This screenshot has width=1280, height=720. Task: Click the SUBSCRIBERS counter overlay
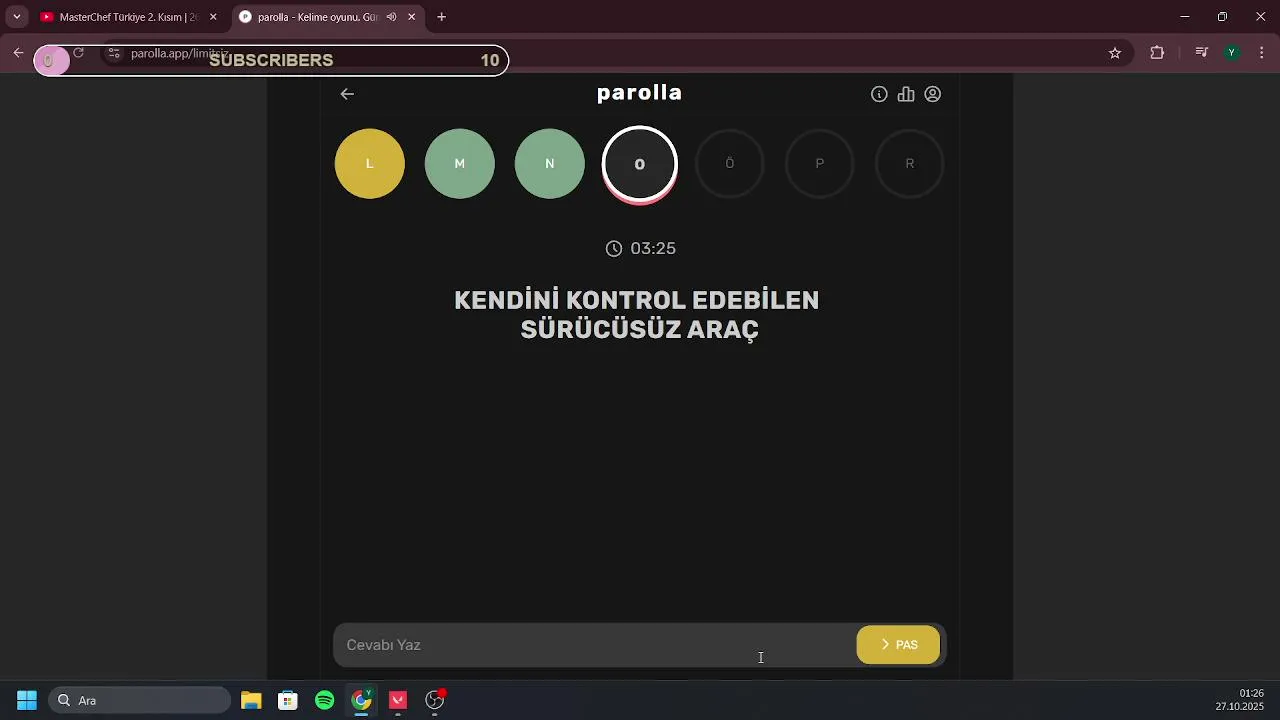coord(271,60)
